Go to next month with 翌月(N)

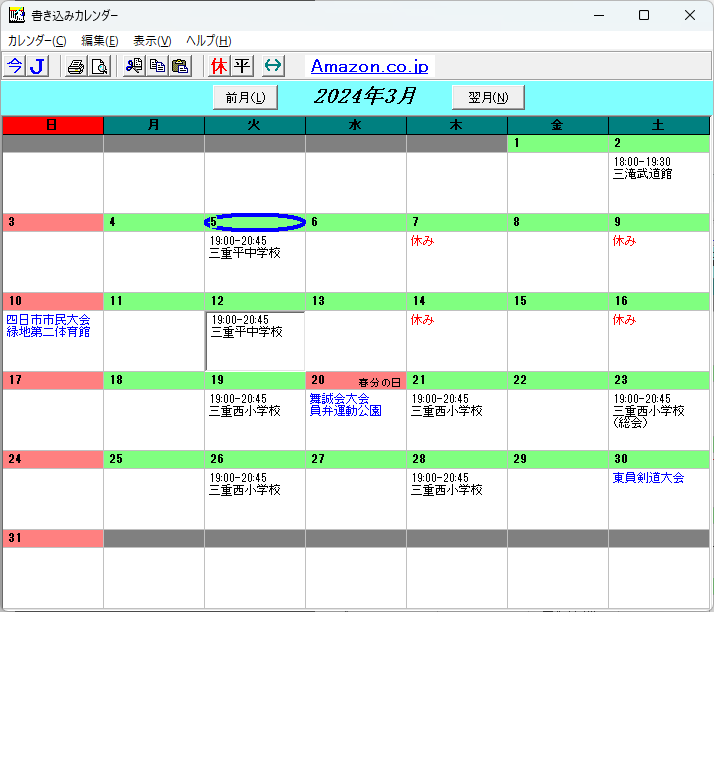click(488, 97)
